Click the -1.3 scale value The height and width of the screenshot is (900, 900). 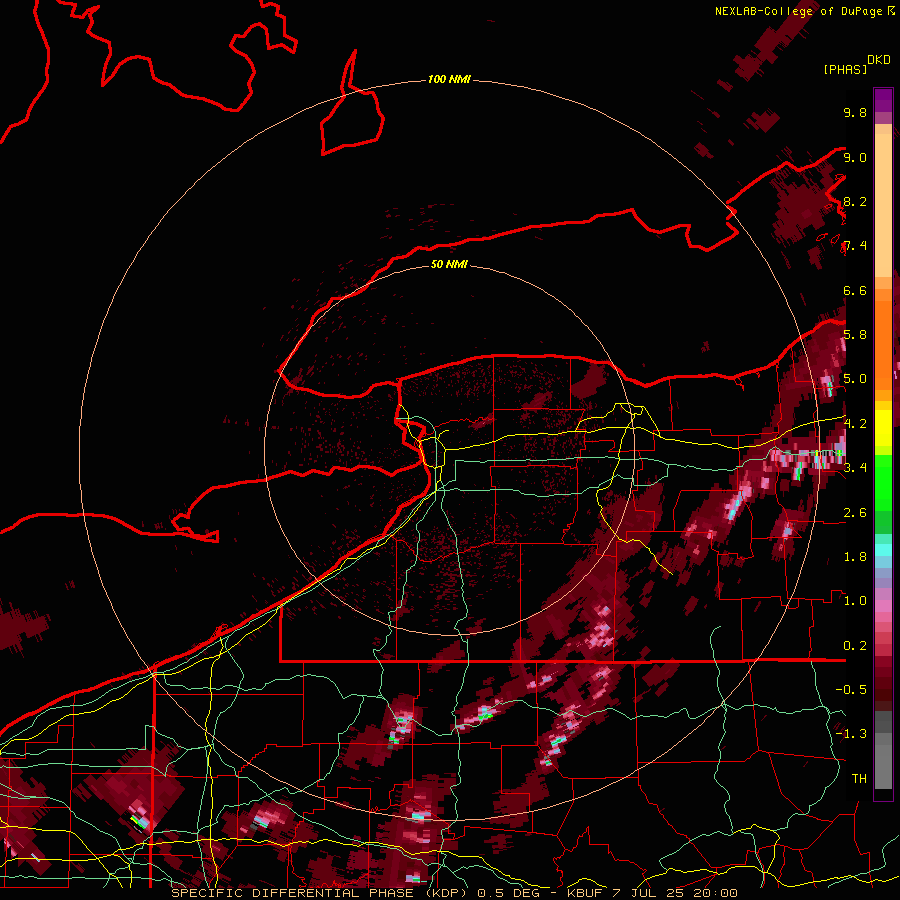click(x=851, y=734)
